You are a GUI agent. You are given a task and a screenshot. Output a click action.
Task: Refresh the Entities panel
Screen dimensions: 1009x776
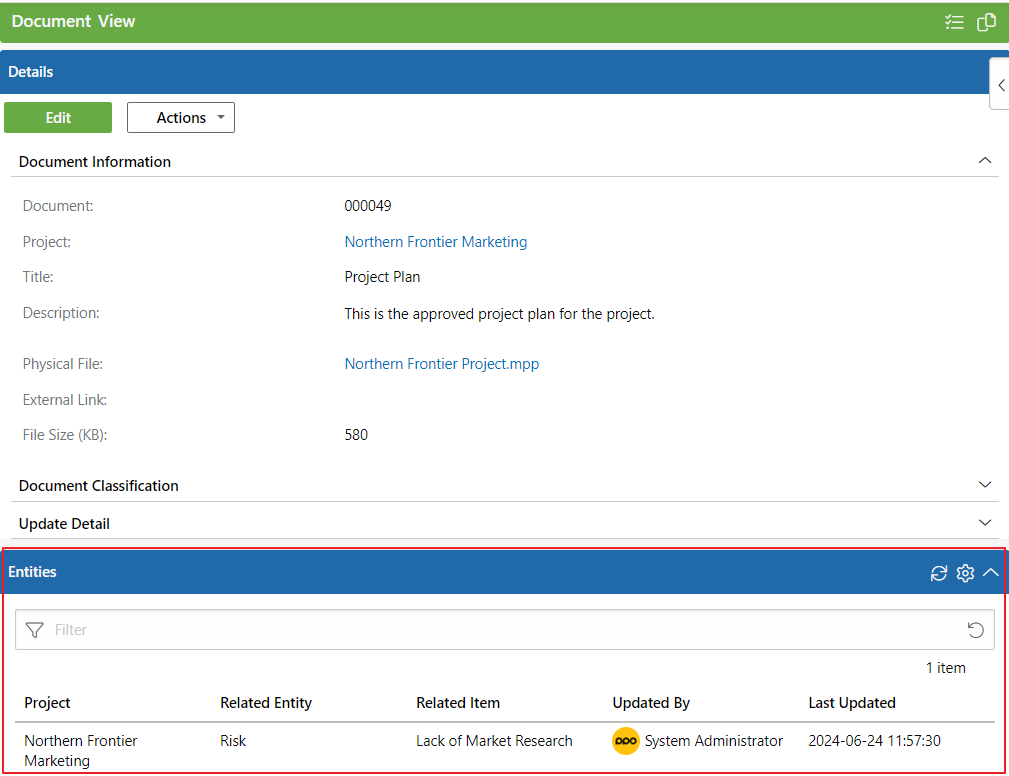(x=939, y=573)
